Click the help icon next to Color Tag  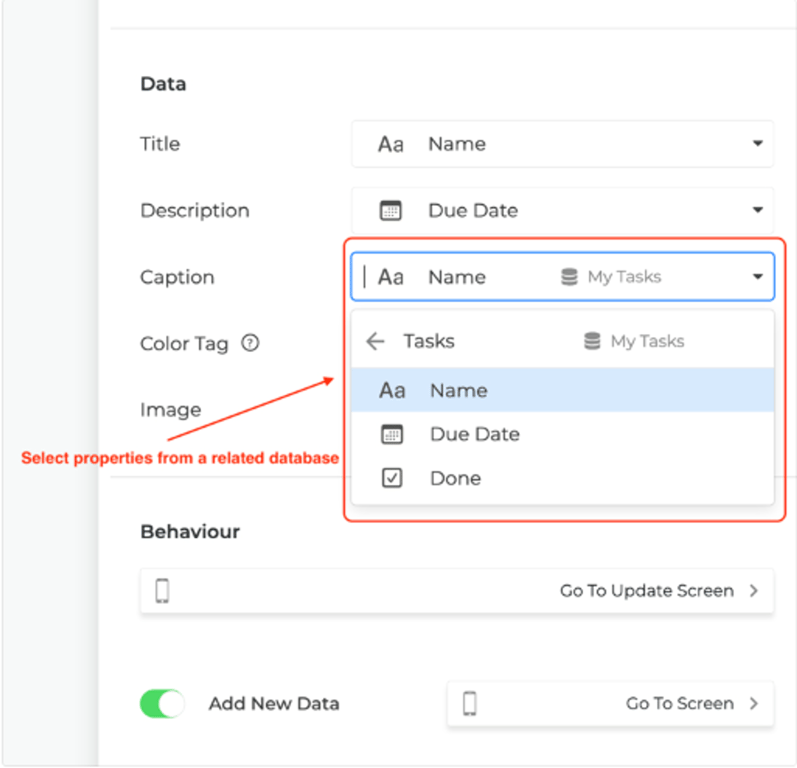click(x=250, y=343)
